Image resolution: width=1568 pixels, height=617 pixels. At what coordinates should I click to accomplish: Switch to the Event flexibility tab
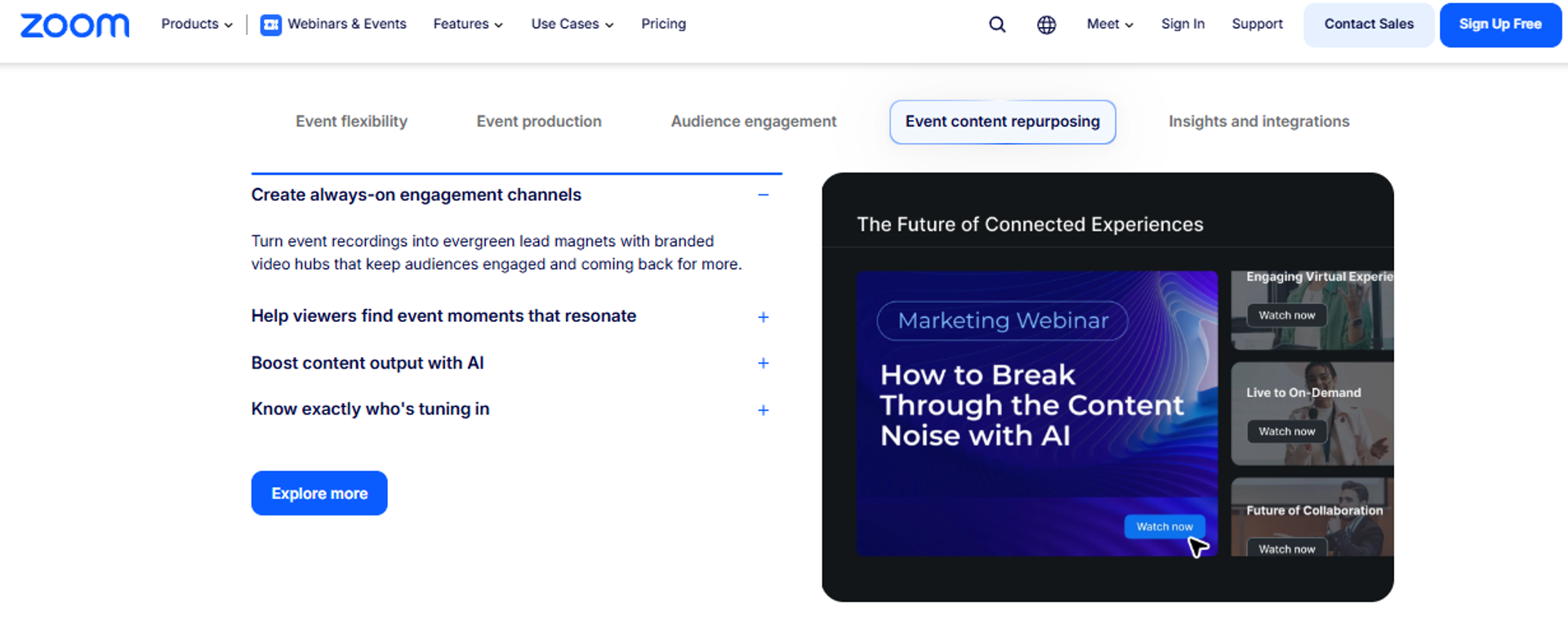pyautogui.click(x=351, y=122)
